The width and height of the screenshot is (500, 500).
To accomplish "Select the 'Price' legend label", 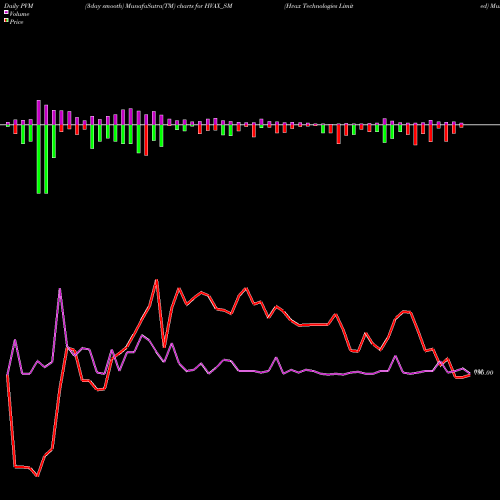I will pos(16,22).
